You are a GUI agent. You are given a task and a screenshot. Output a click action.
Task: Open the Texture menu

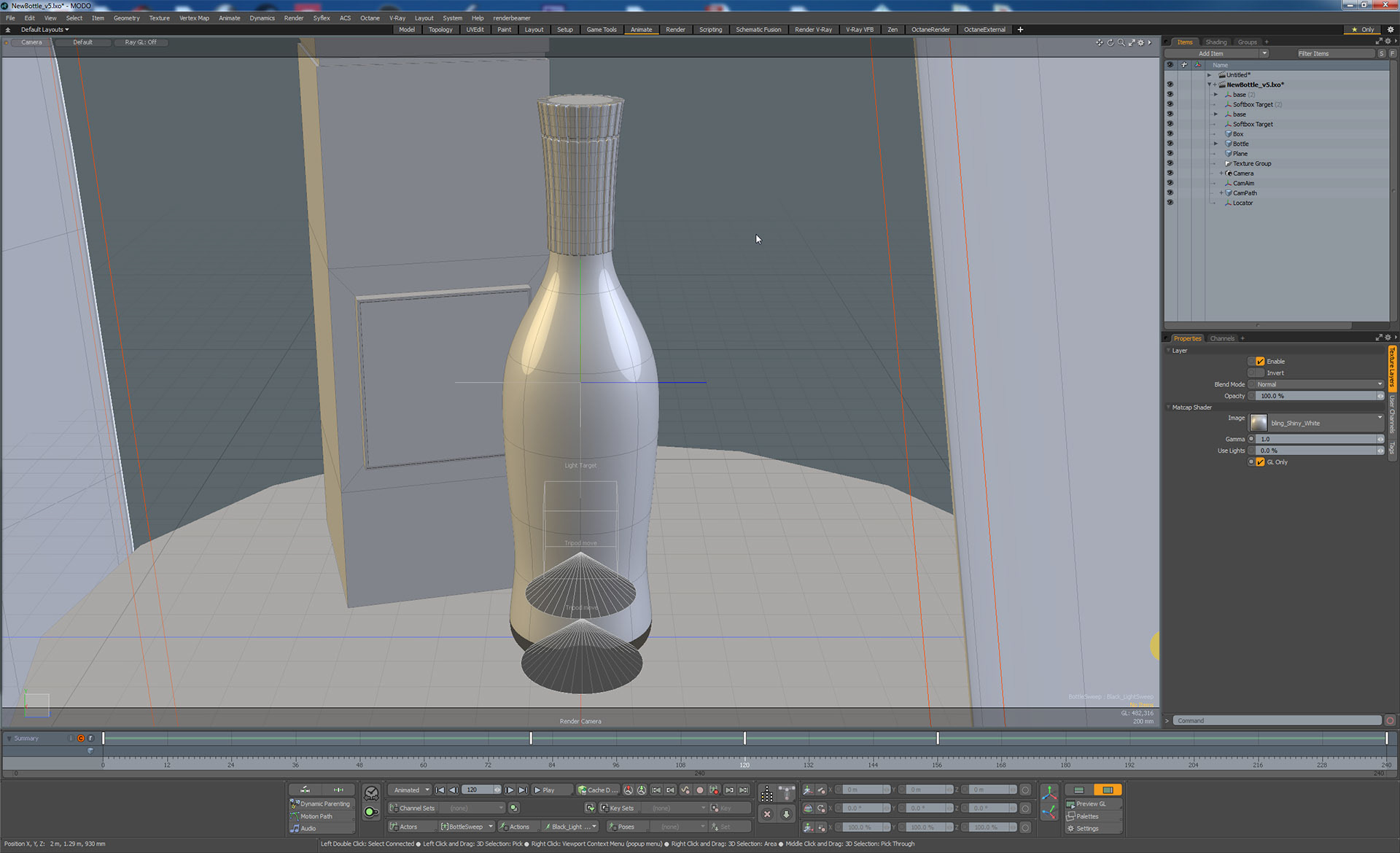(x=159, y=18)
